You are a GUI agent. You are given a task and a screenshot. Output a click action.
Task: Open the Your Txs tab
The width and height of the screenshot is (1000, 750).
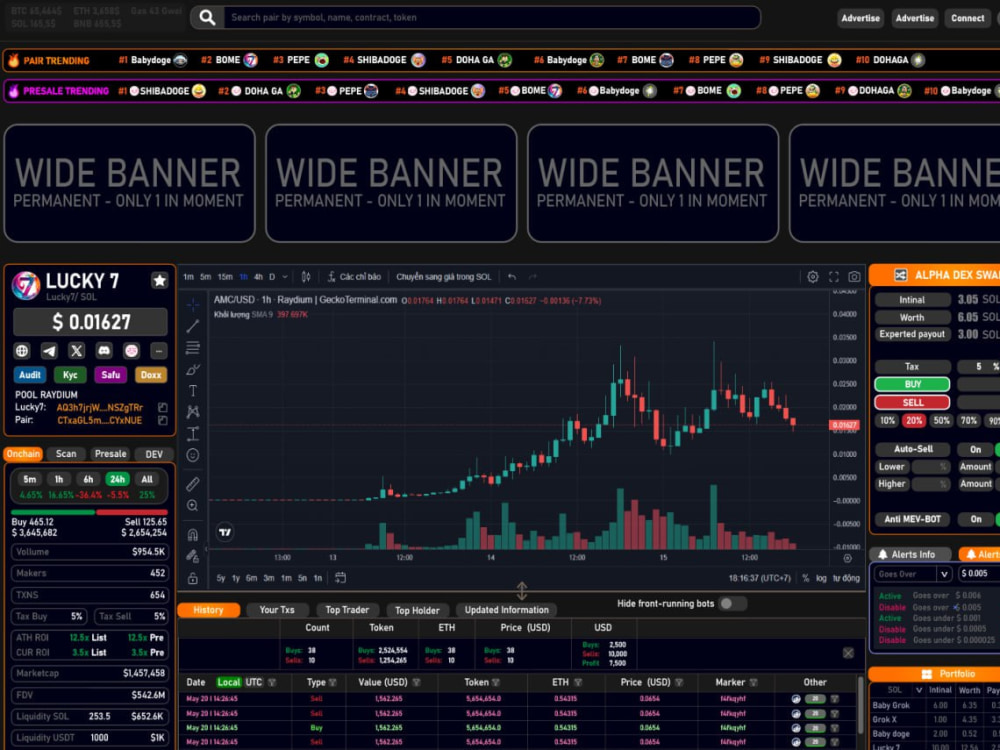(x=277, y=610)
